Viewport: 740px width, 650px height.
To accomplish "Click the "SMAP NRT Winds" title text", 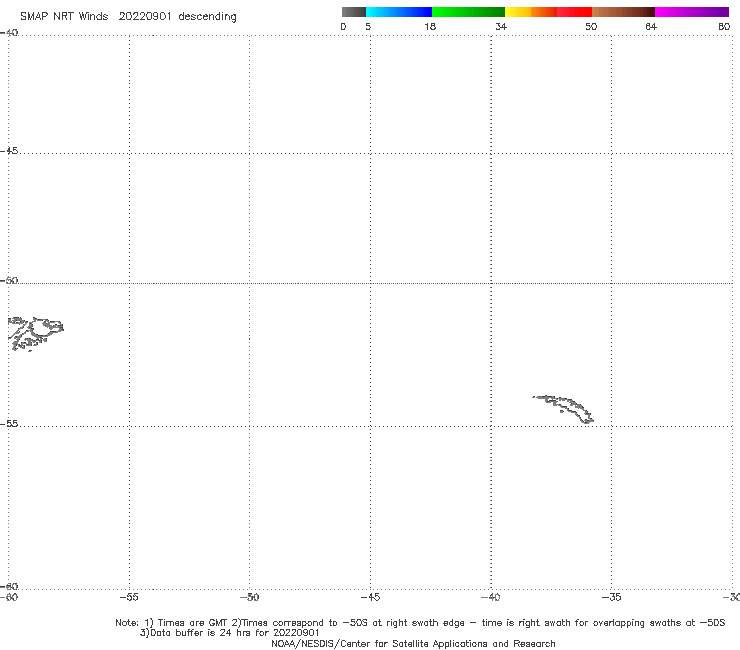I will tap(64, 17).
